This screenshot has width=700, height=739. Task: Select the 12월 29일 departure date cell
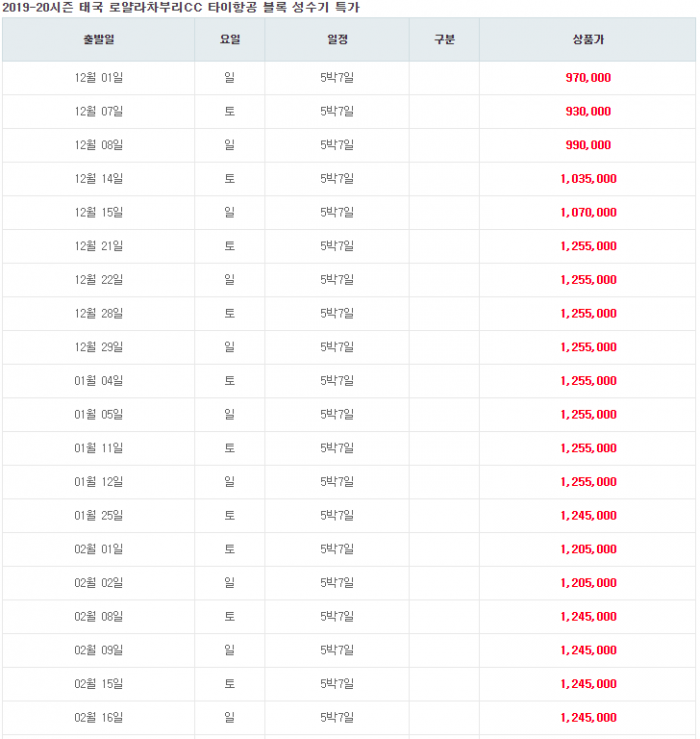tap(99, 347)
